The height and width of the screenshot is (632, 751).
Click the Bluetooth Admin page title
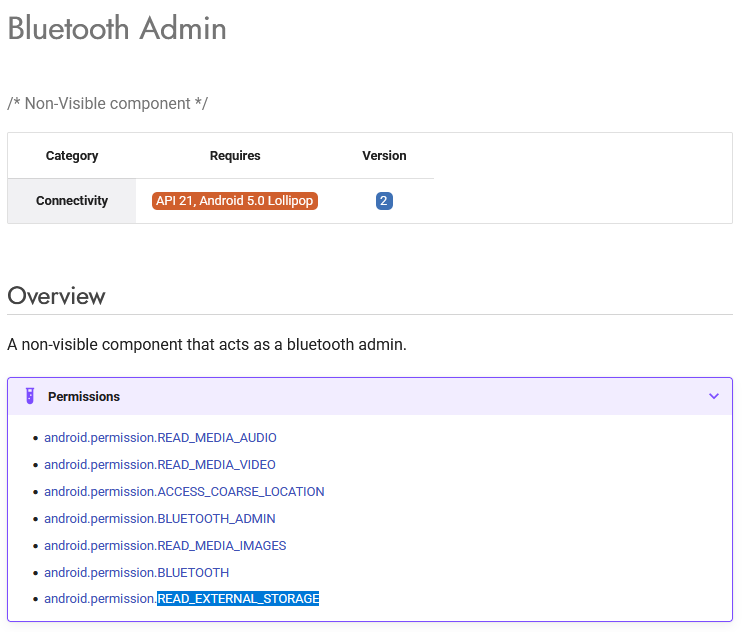(117, 28)
